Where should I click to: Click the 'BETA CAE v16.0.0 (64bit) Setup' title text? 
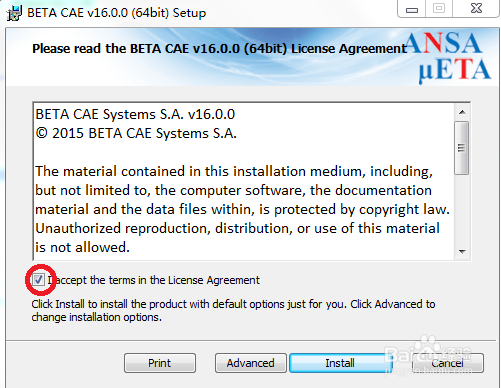point(117,13)
